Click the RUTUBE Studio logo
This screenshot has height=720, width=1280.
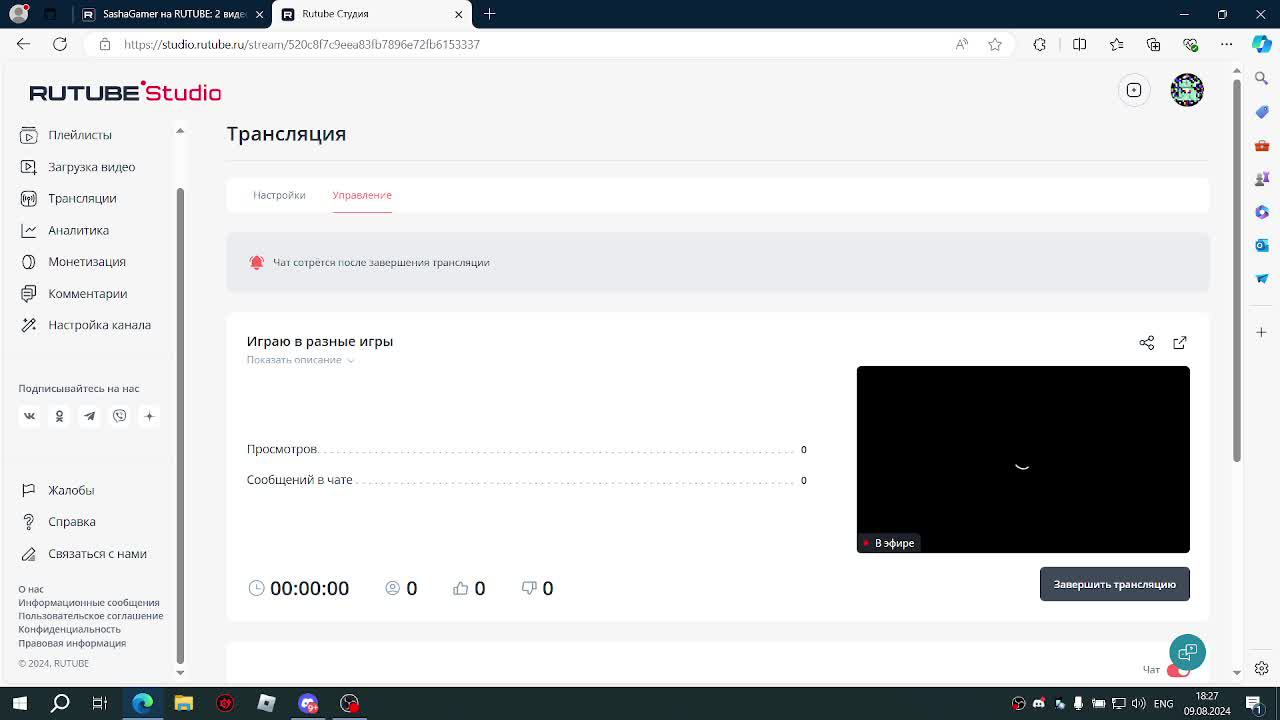click(x=125, y=92)
